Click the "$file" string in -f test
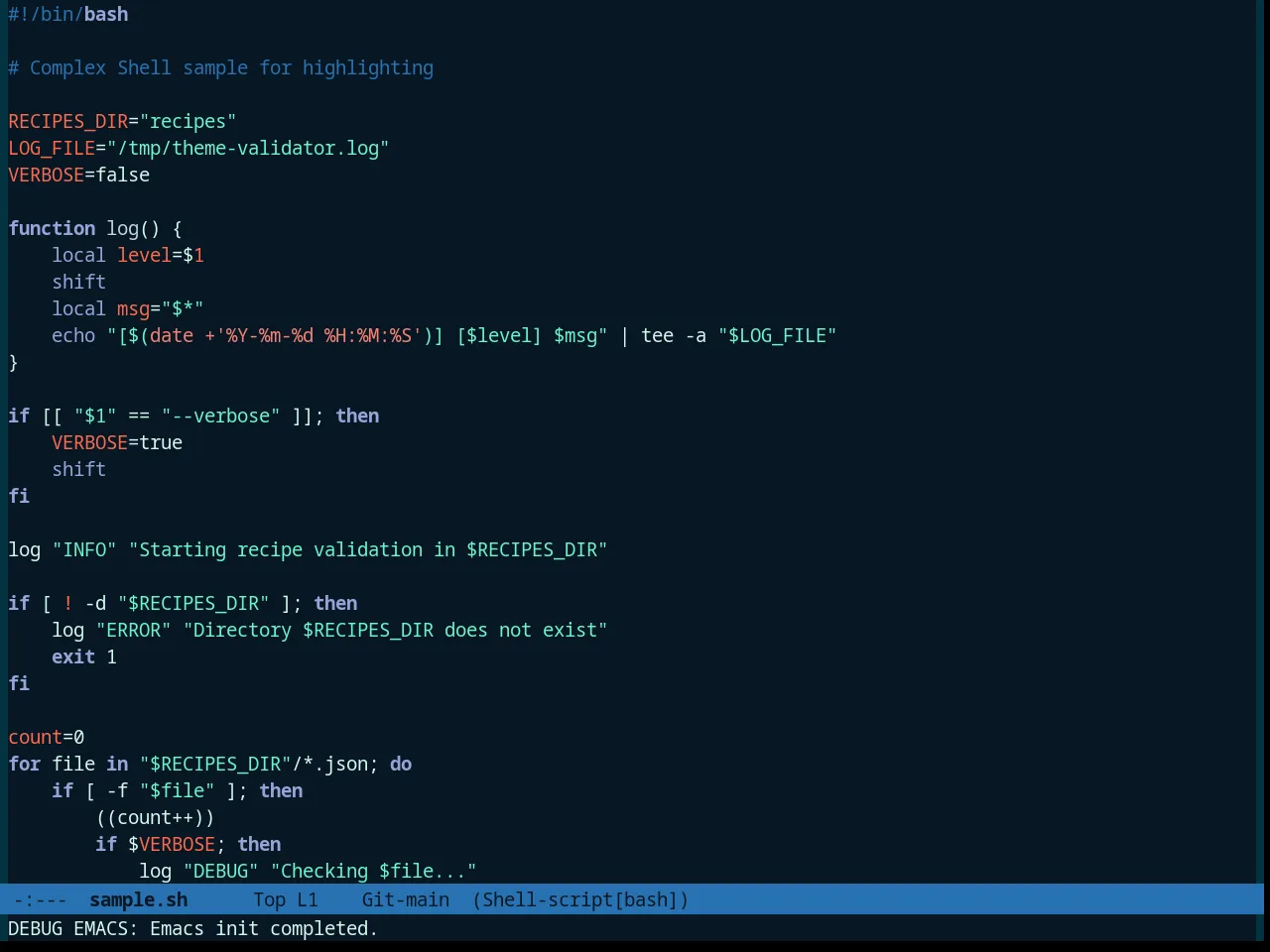 (x=178, y=790)
